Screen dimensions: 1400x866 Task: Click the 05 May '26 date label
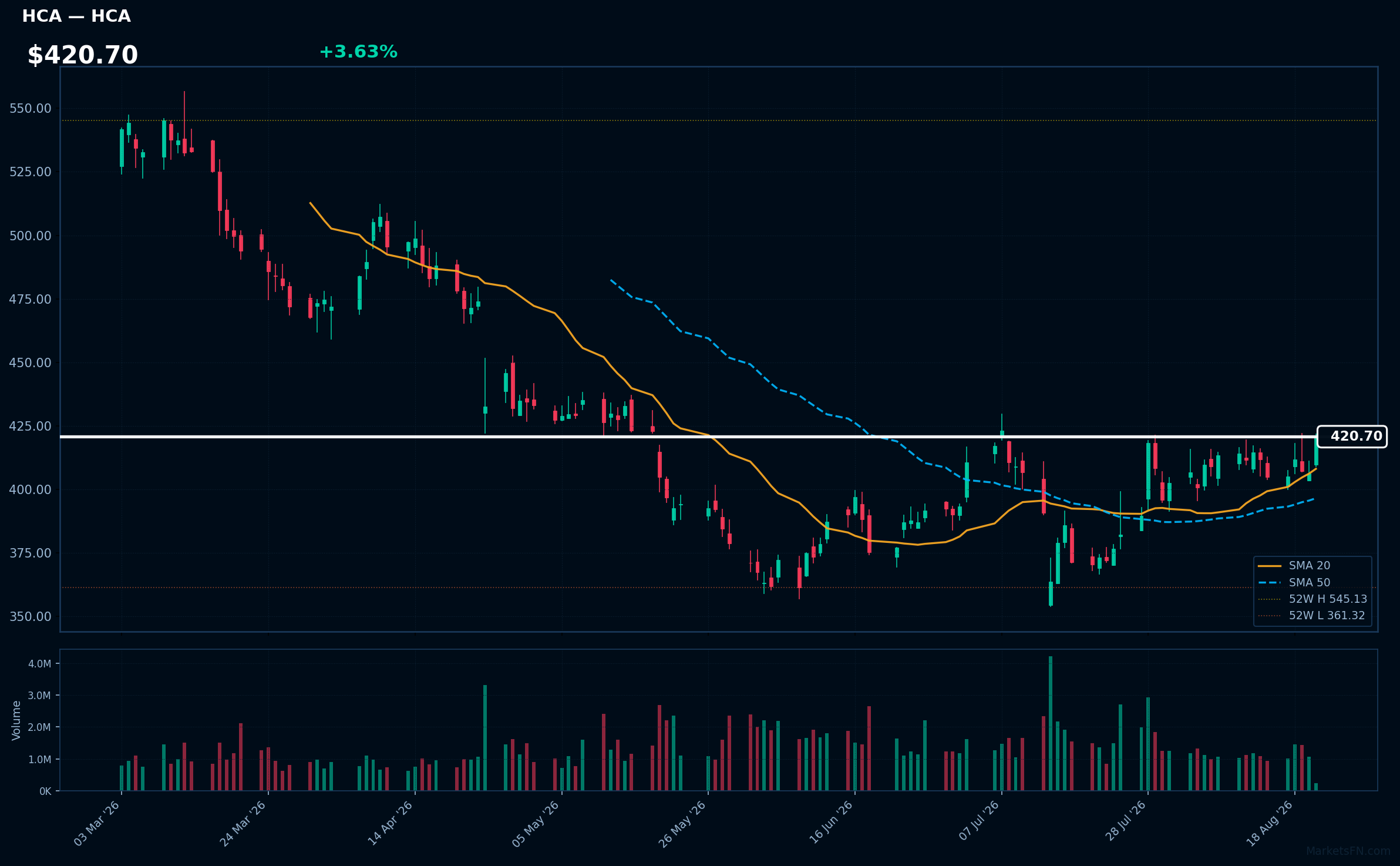pyautogui.click(x=536, y=824)
